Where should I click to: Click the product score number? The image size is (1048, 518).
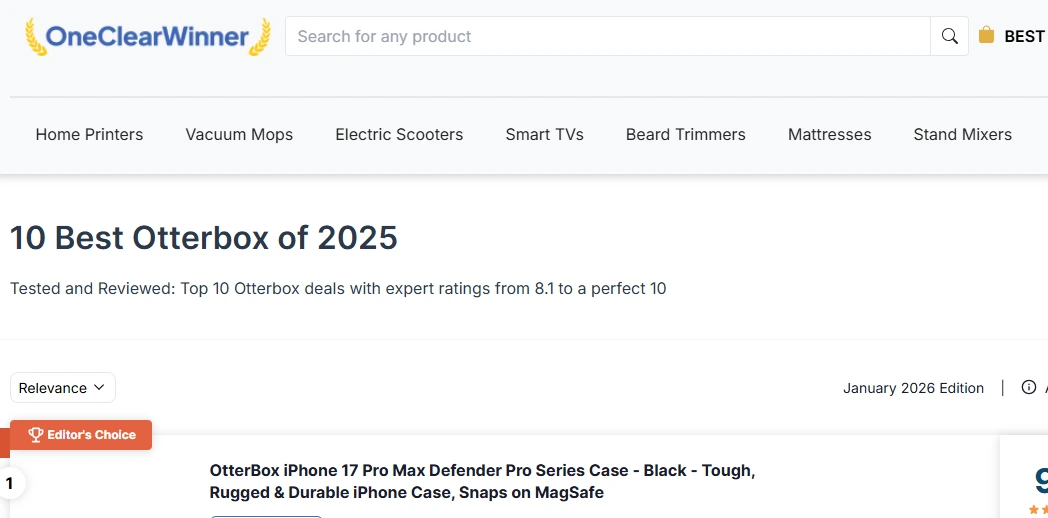[x=1040, y=481]
